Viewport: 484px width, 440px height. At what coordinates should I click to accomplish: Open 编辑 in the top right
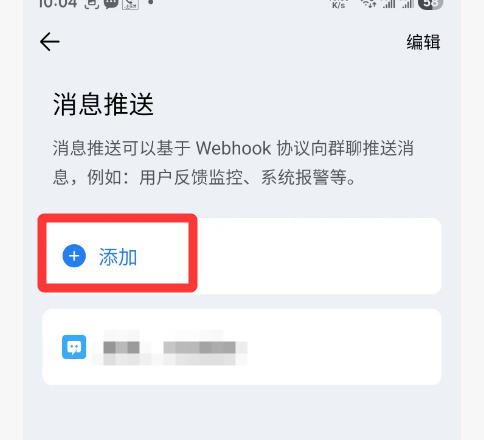point(423,42)
